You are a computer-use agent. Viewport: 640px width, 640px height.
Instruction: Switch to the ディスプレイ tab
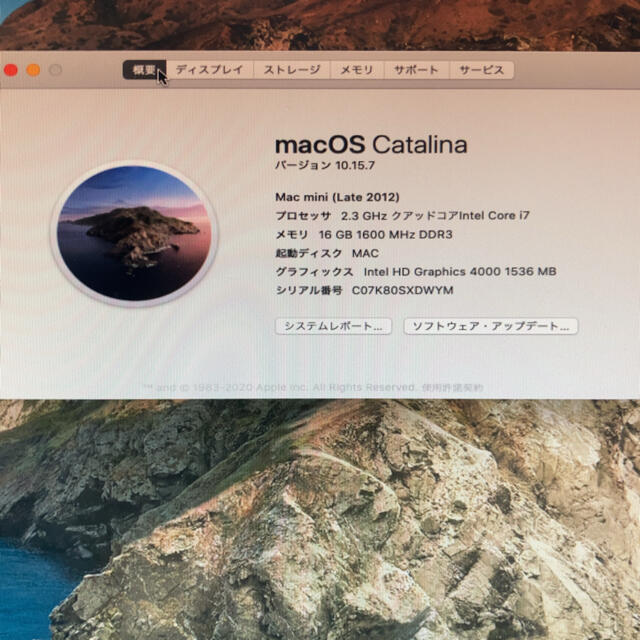point(209,70)
